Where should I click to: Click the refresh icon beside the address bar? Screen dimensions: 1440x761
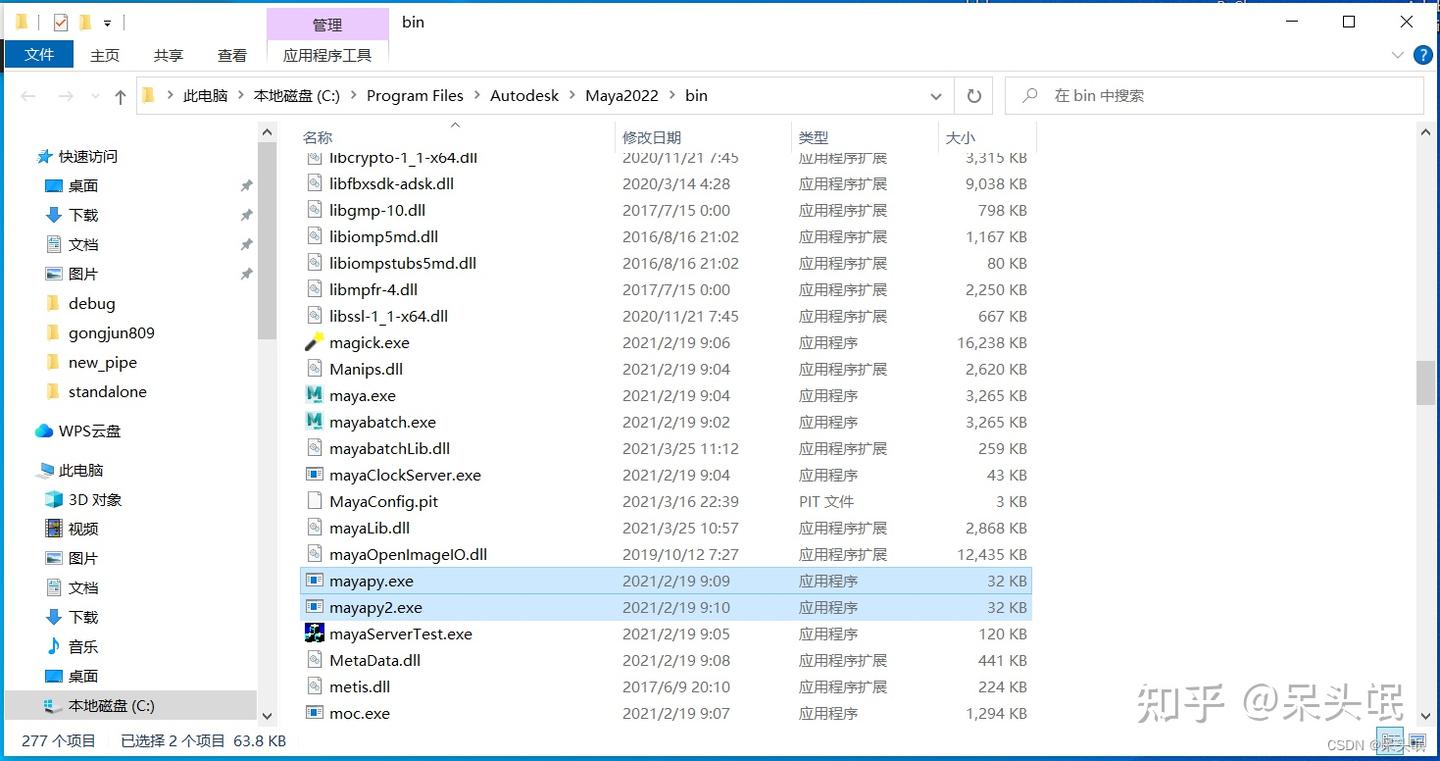click(x=973, y=95)
